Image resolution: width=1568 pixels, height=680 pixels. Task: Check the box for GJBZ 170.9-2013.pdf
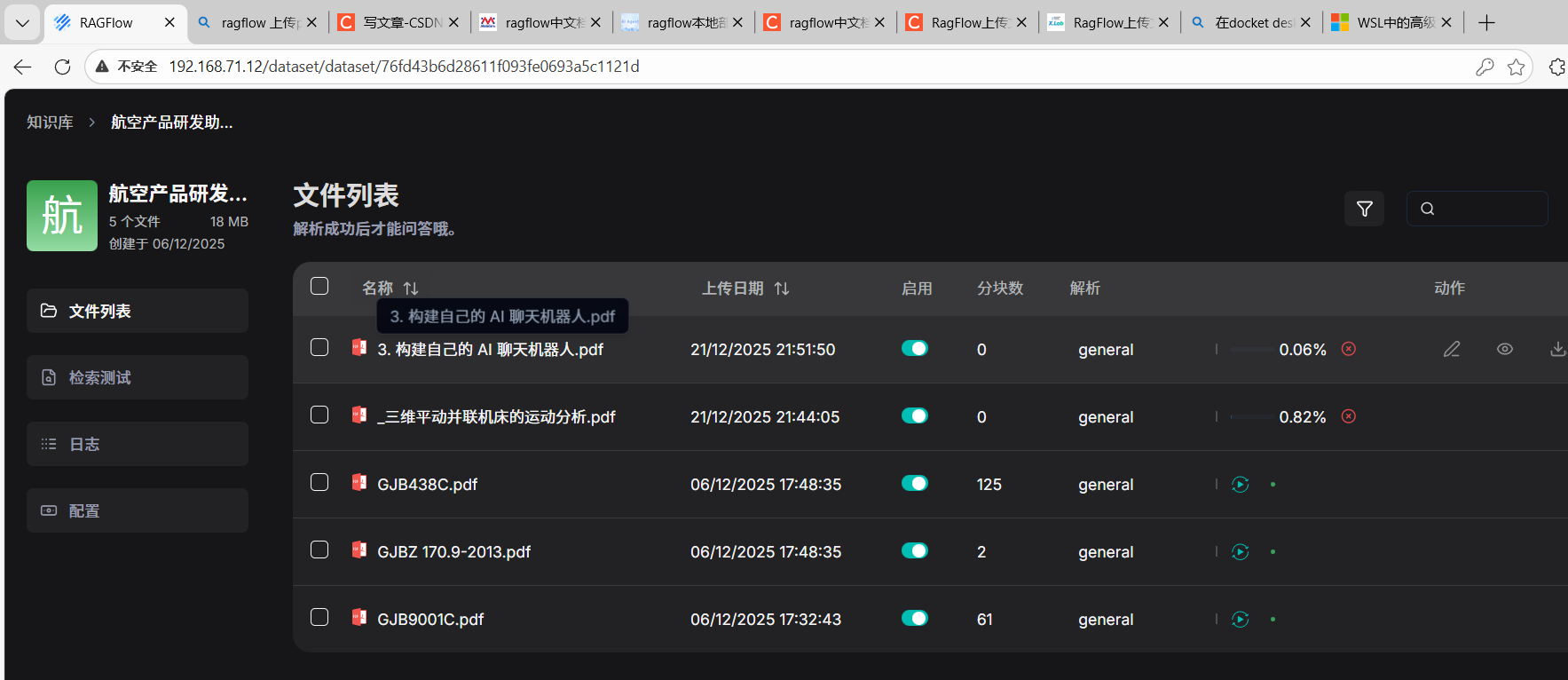tap(319, 550)
